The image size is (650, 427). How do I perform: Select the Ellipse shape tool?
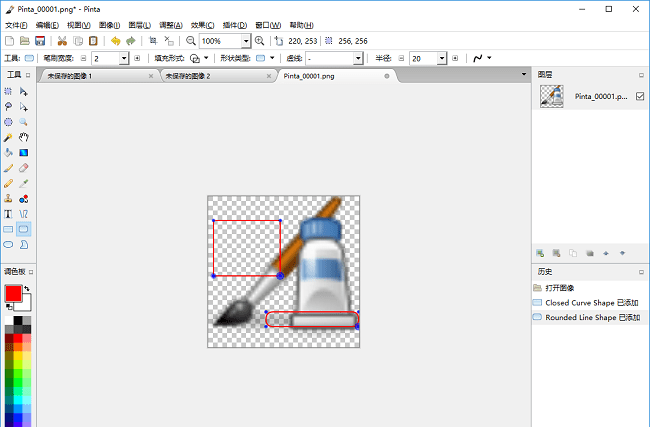tap(9, 244)
